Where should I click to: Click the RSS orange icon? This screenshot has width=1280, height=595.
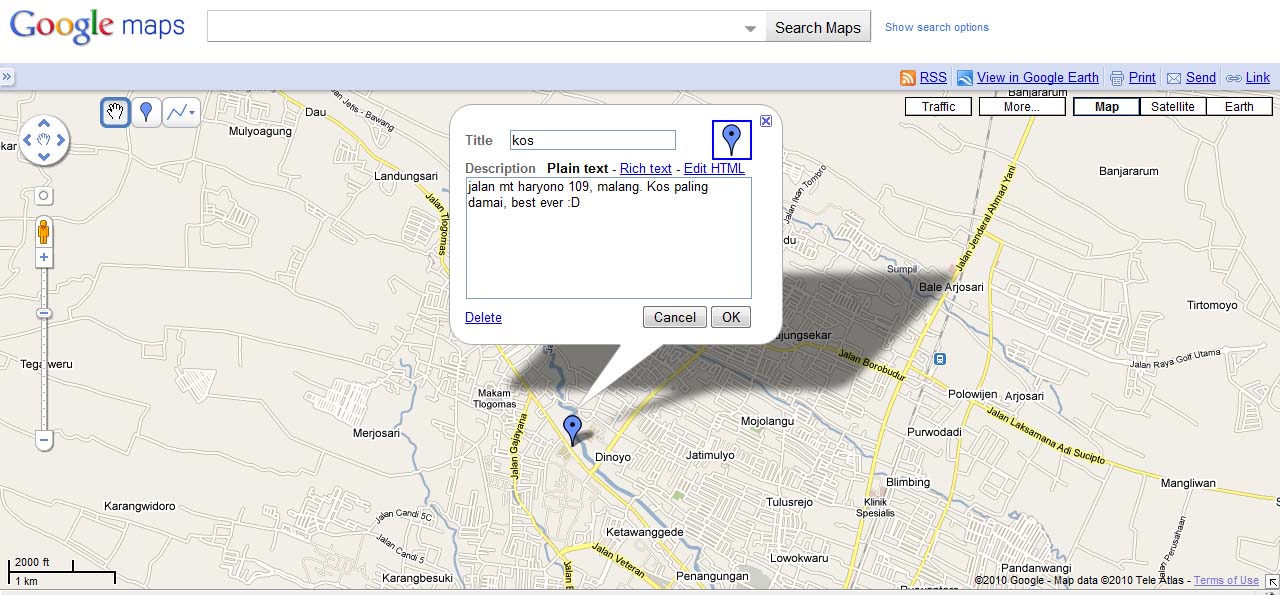(908, 78)
